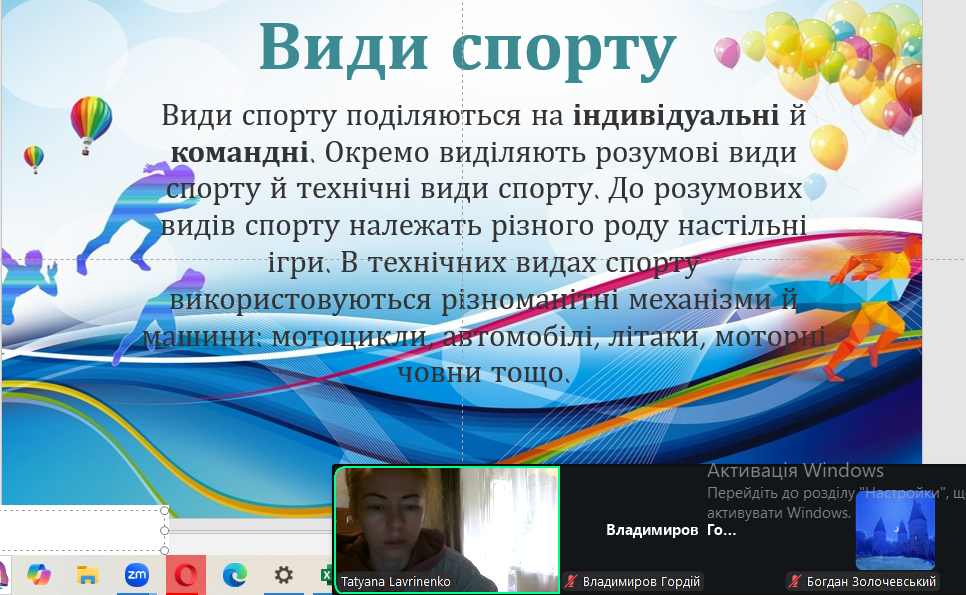Open File Explorer from the taskbar
The image size is (966, 595).
point(87,575)
